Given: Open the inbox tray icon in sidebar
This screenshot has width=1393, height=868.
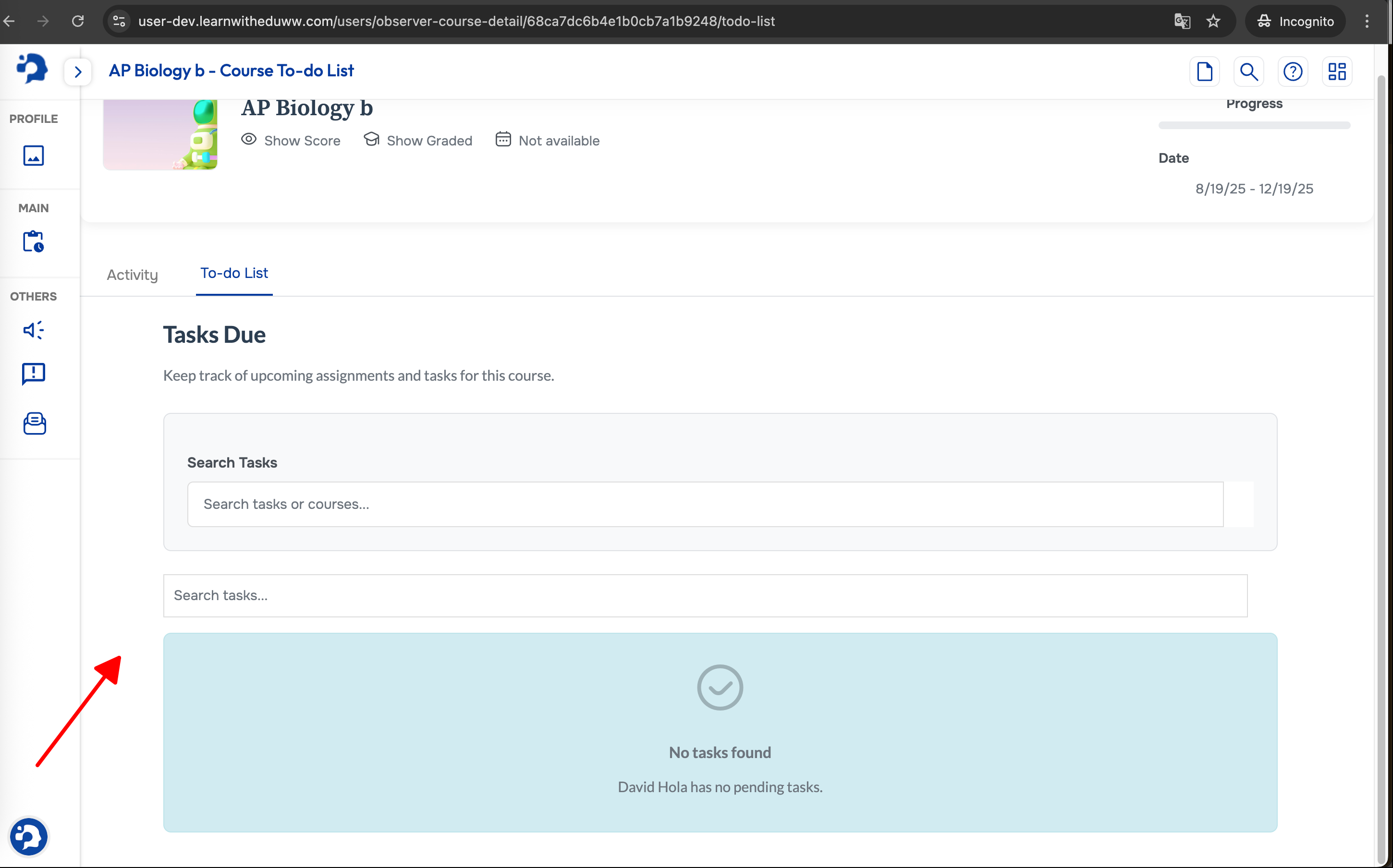Looking at the screenshot, I should click(35, 423).
